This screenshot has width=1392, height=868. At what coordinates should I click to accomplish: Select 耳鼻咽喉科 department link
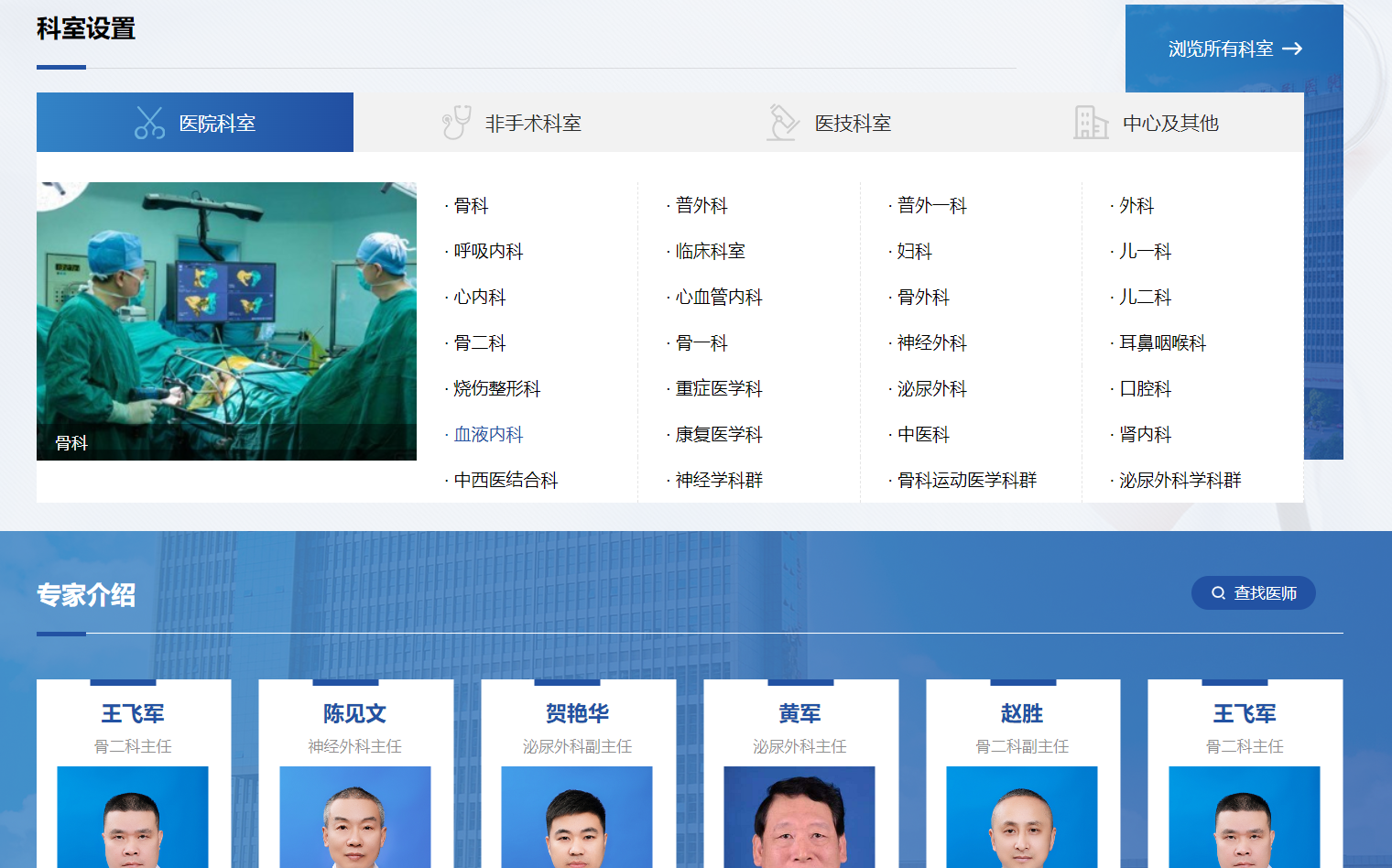pyautogui.click(x=1163, y=343)
